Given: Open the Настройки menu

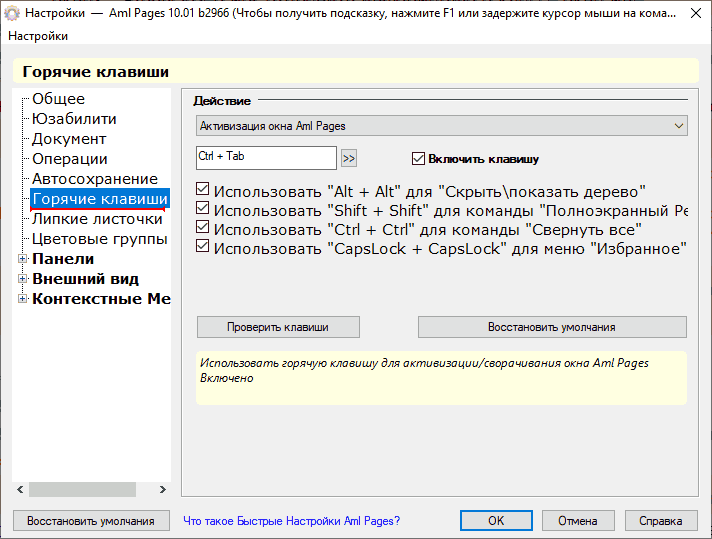Looking at the screenshot, I should pos(38,36).
